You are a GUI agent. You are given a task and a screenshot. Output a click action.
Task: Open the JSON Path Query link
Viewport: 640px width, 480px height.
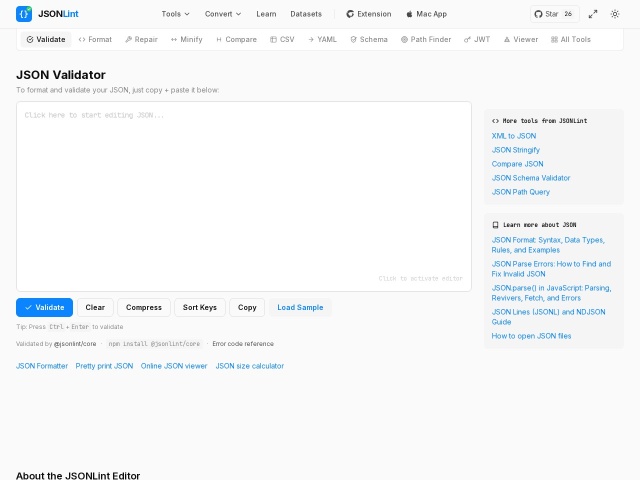coord(520,192)
